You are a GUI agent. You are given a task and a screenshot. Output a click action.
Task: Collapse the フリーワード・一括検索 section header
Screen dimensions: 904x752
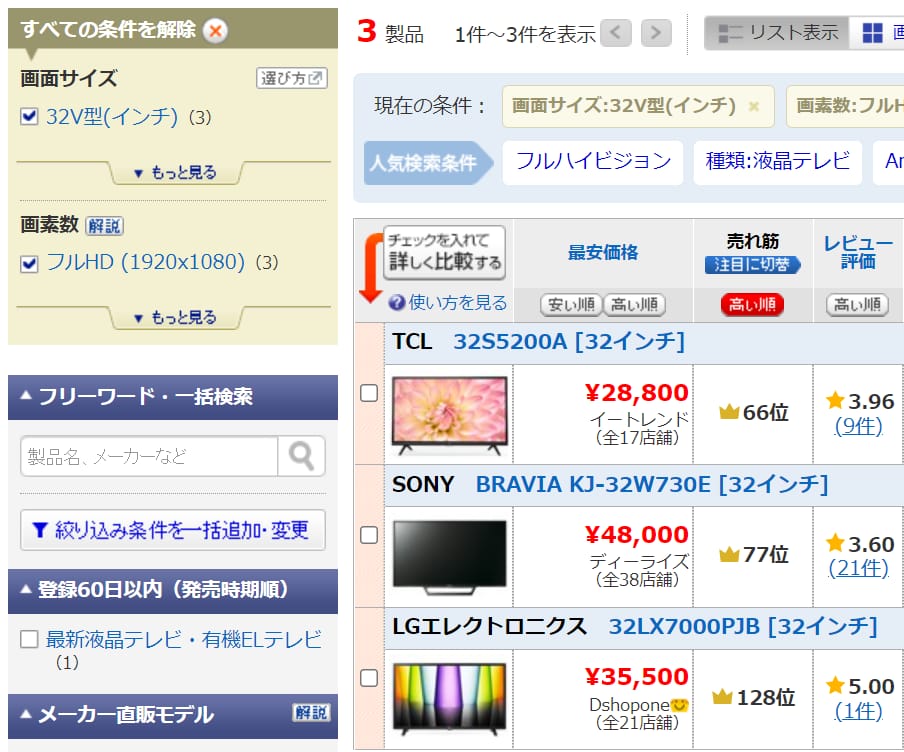(172, 397)
